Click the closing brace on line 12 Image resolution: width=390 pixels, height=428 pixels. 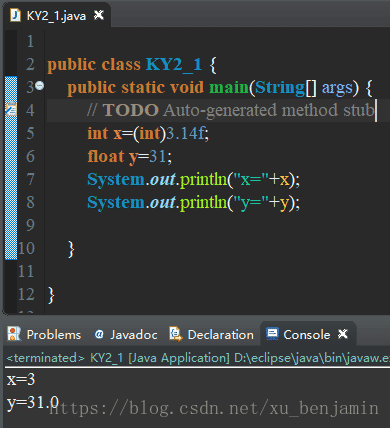(51, 295)
